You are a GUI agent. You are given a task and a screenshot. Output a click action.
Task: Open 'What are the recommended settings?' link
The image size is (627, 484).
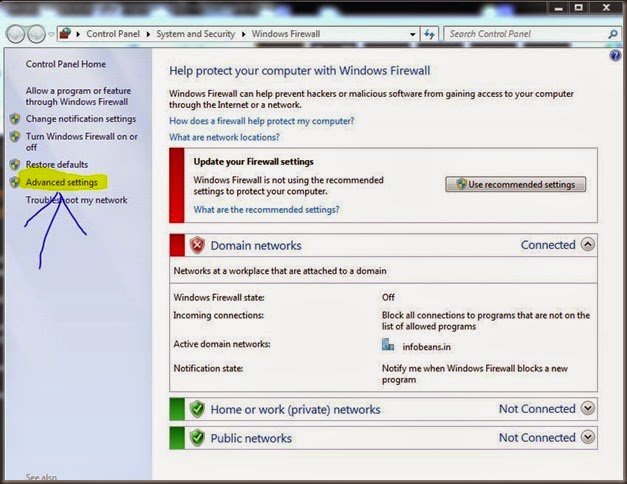click(x=266, y=210)
